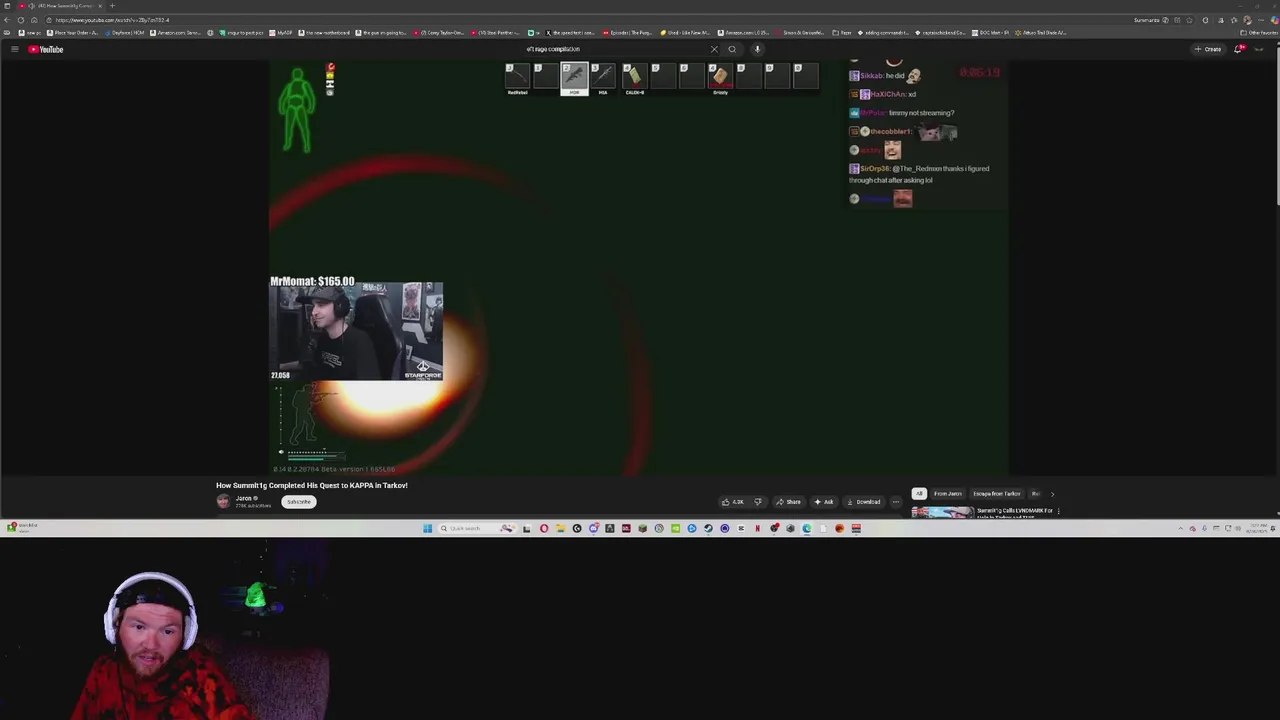1280x720 pixels.
Task: Click the browser address bar URL
Action: [x=112, y=20]
